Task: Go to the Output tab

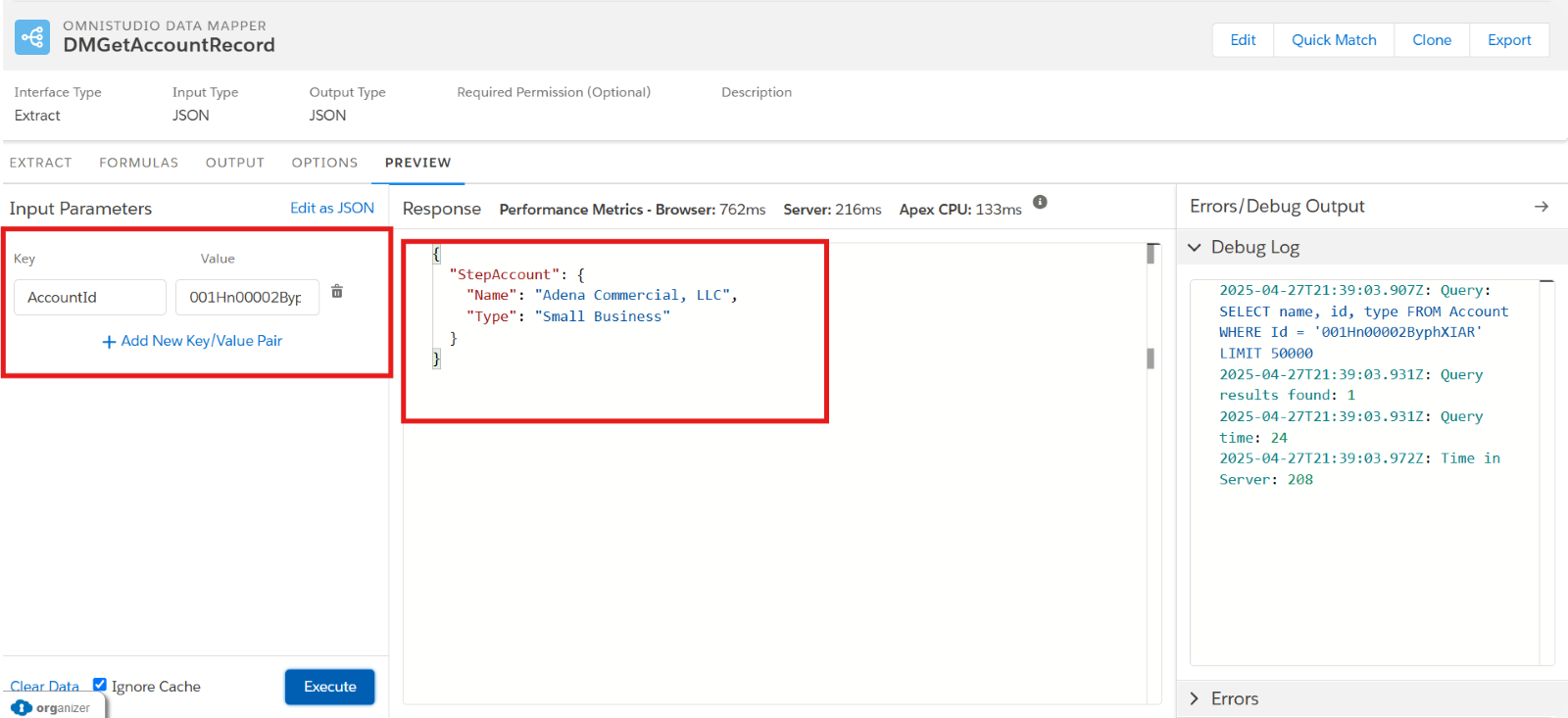Action: tap(235, 163)
